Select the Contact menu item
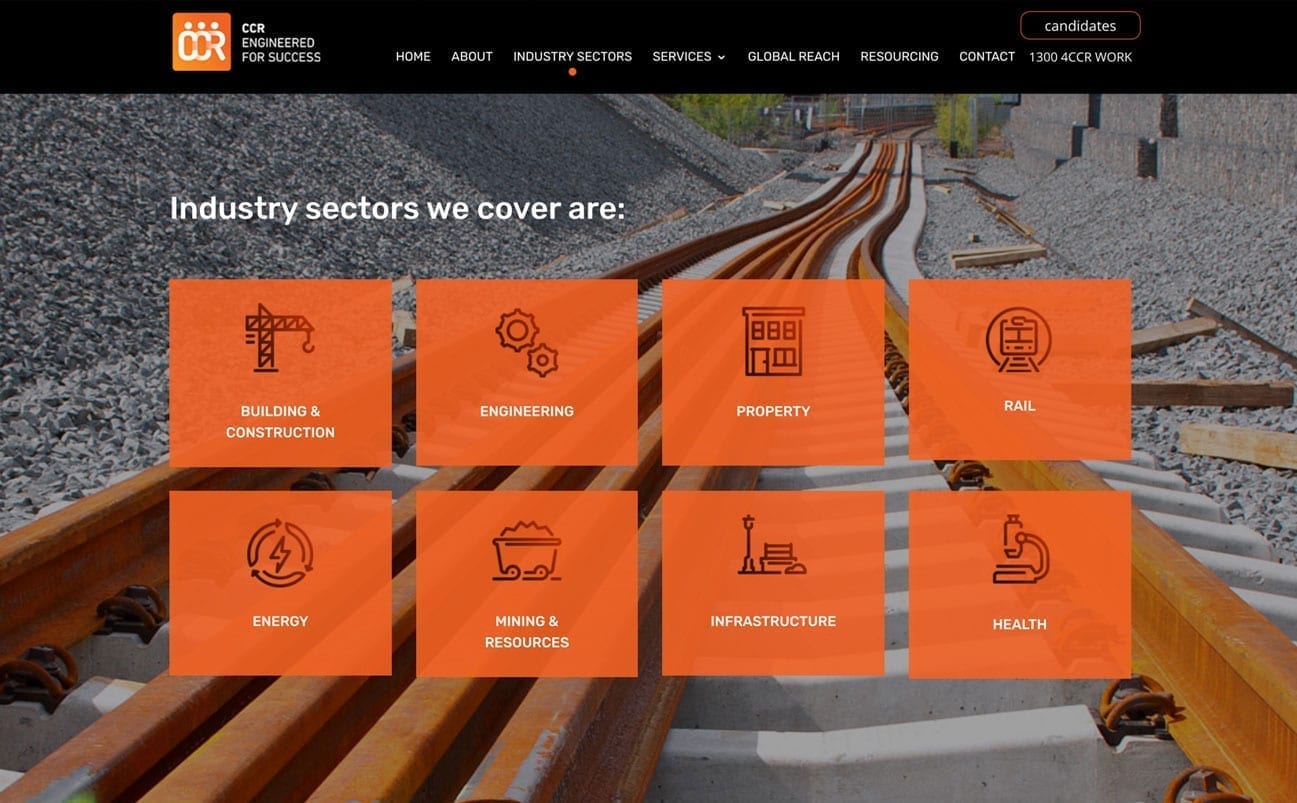The image size is (1297, 803). point(987,56)
